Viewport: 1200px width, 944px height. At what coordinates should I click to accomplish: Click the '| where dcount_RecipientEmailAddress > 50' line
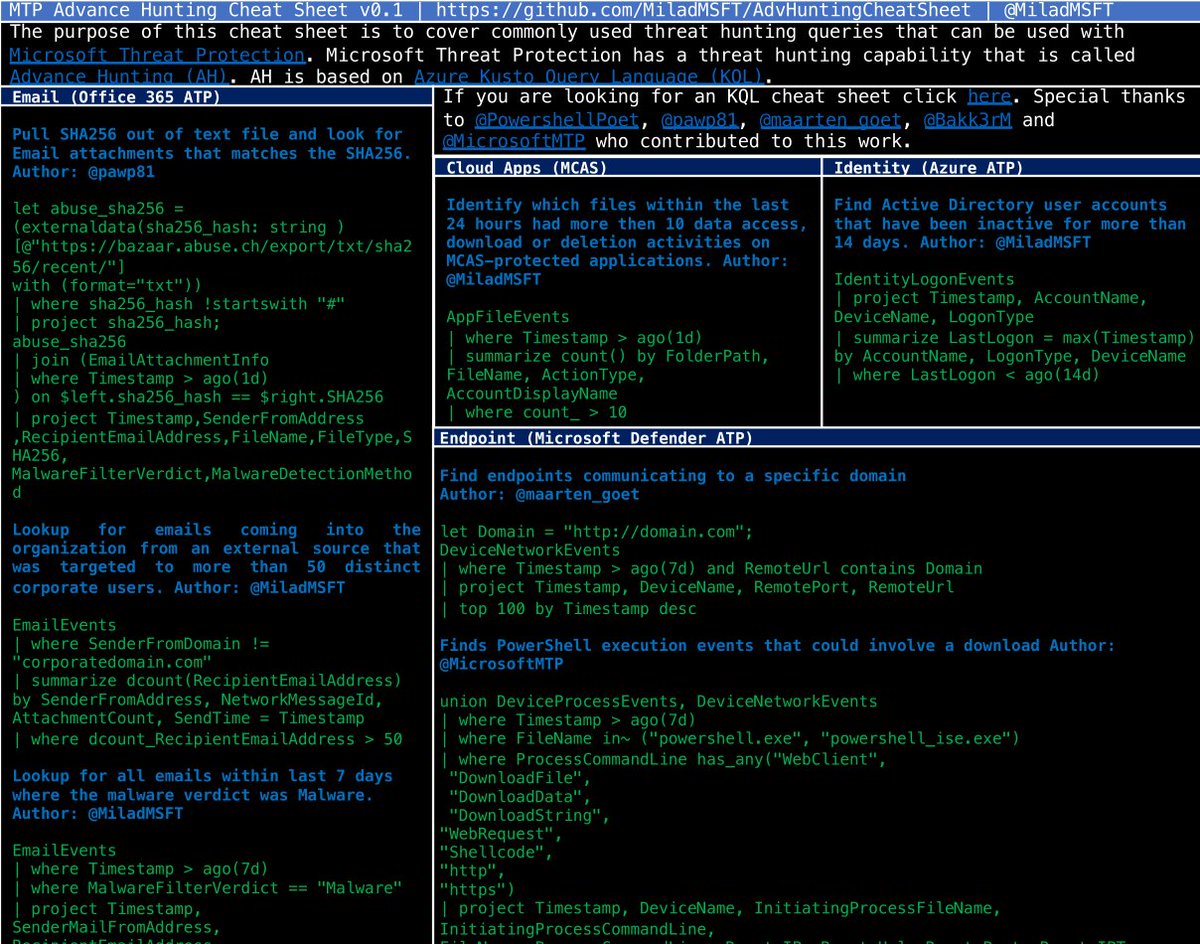(207, 739)
